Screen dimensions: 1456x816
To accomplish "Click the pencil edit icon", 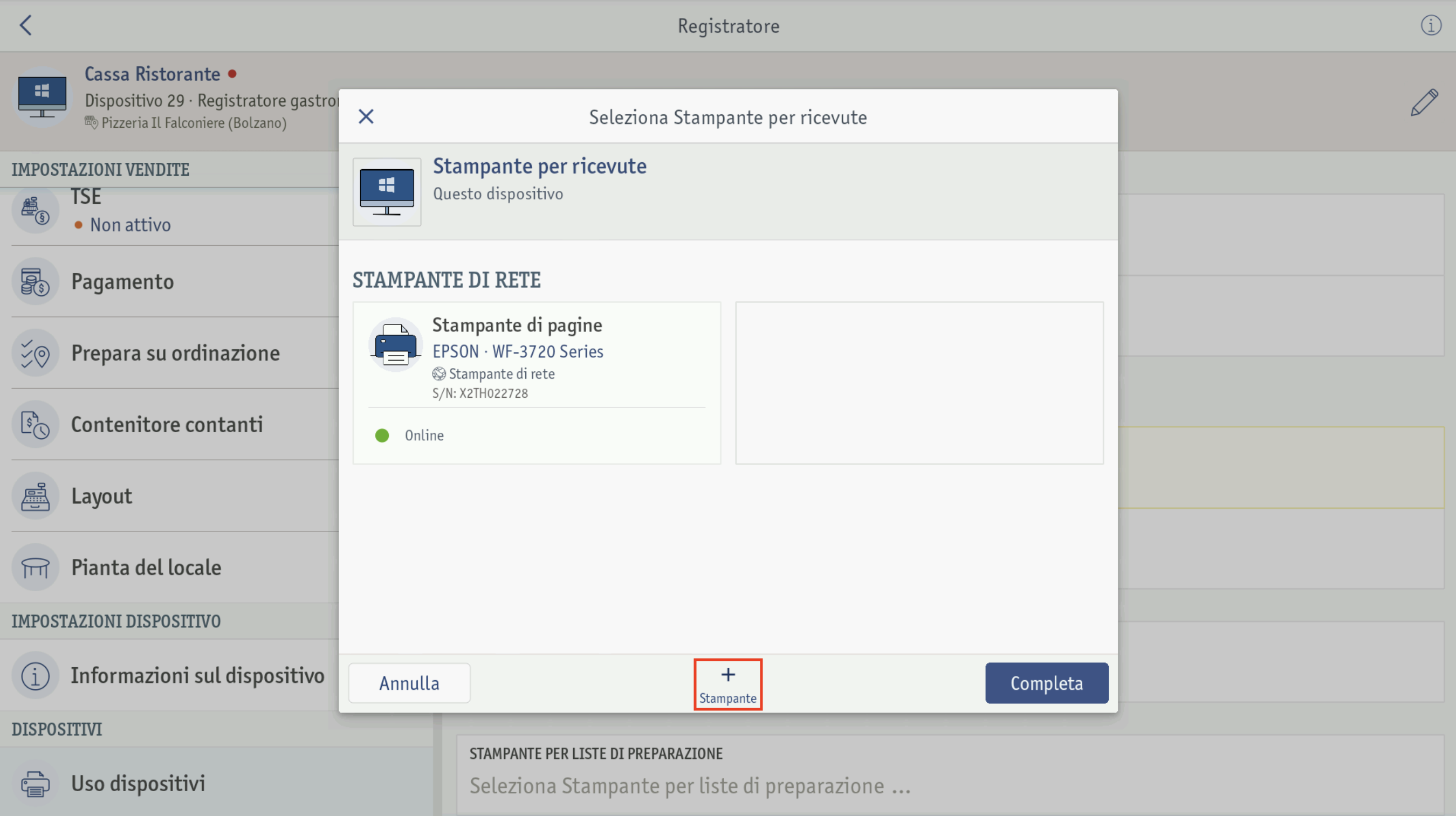I will pyautogui.click(x=1424, y=102).
